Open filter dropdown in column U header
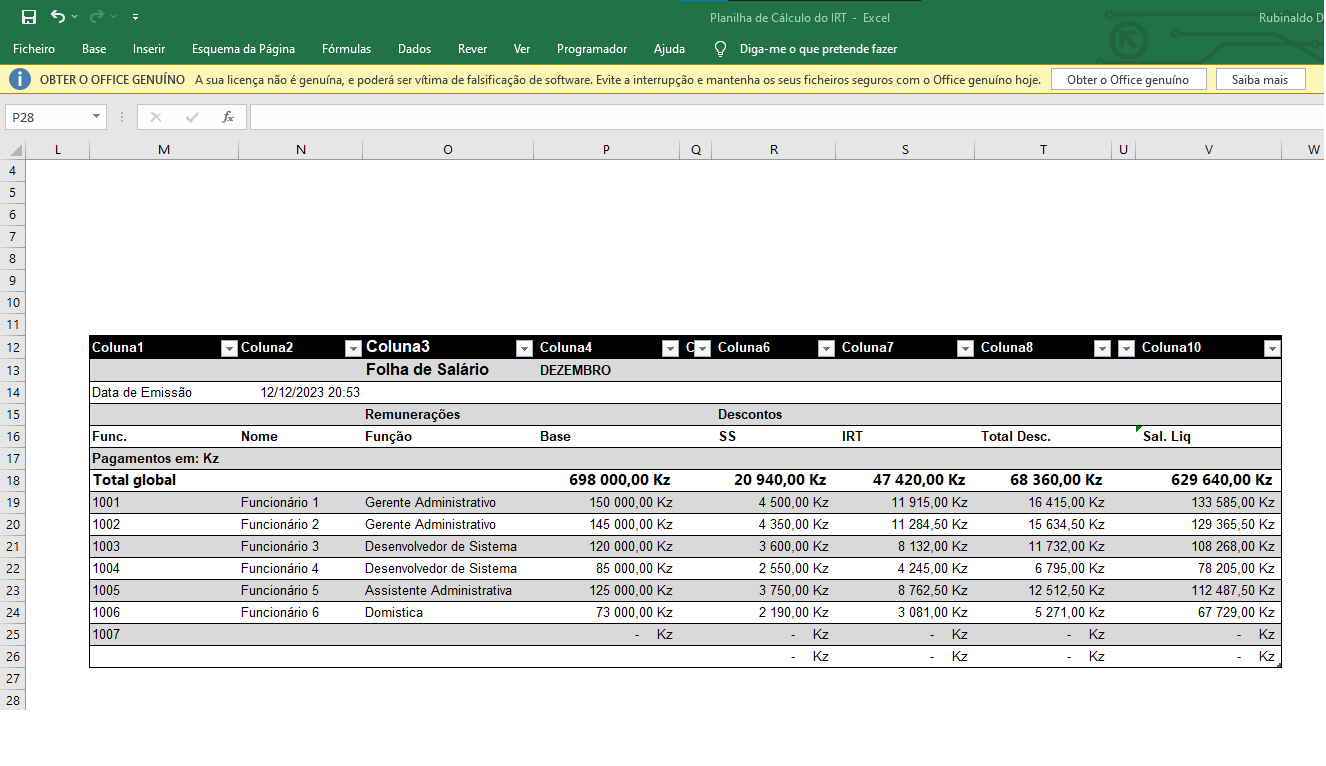Viewport: 1326px width, 766px height. coord(1126,348)
